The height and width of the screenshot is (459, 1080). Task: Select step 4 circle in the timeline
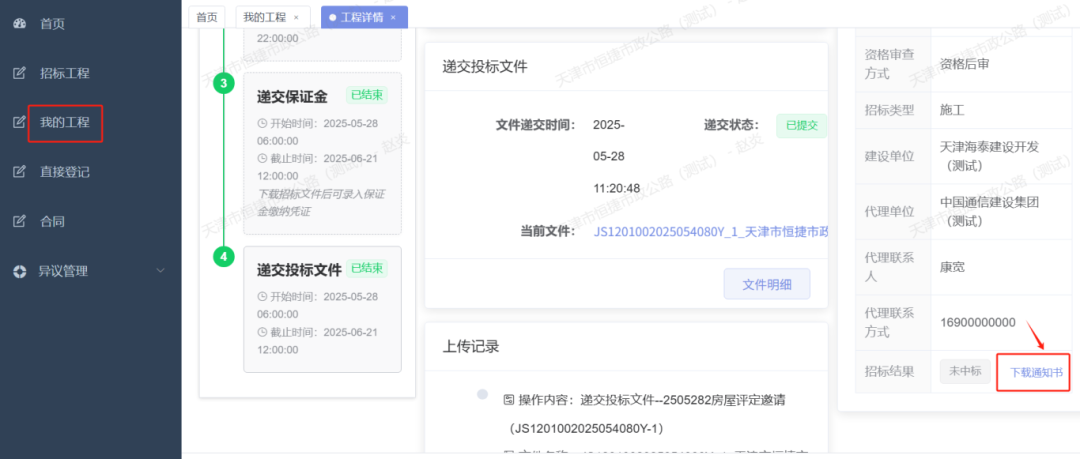pyautogui.click(x=223, y=257)
